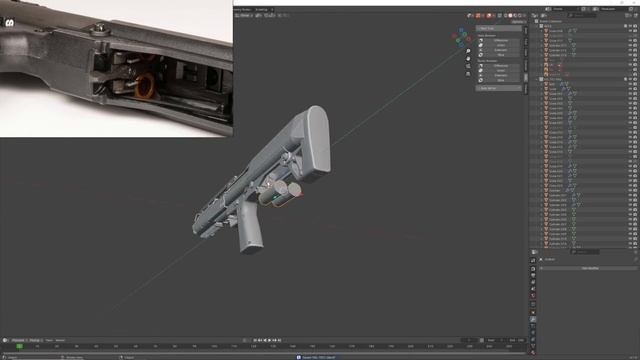This screenshot has height=360, width=640.
Task: Toggle viewport gizmos visibility button
Action: 478,16
